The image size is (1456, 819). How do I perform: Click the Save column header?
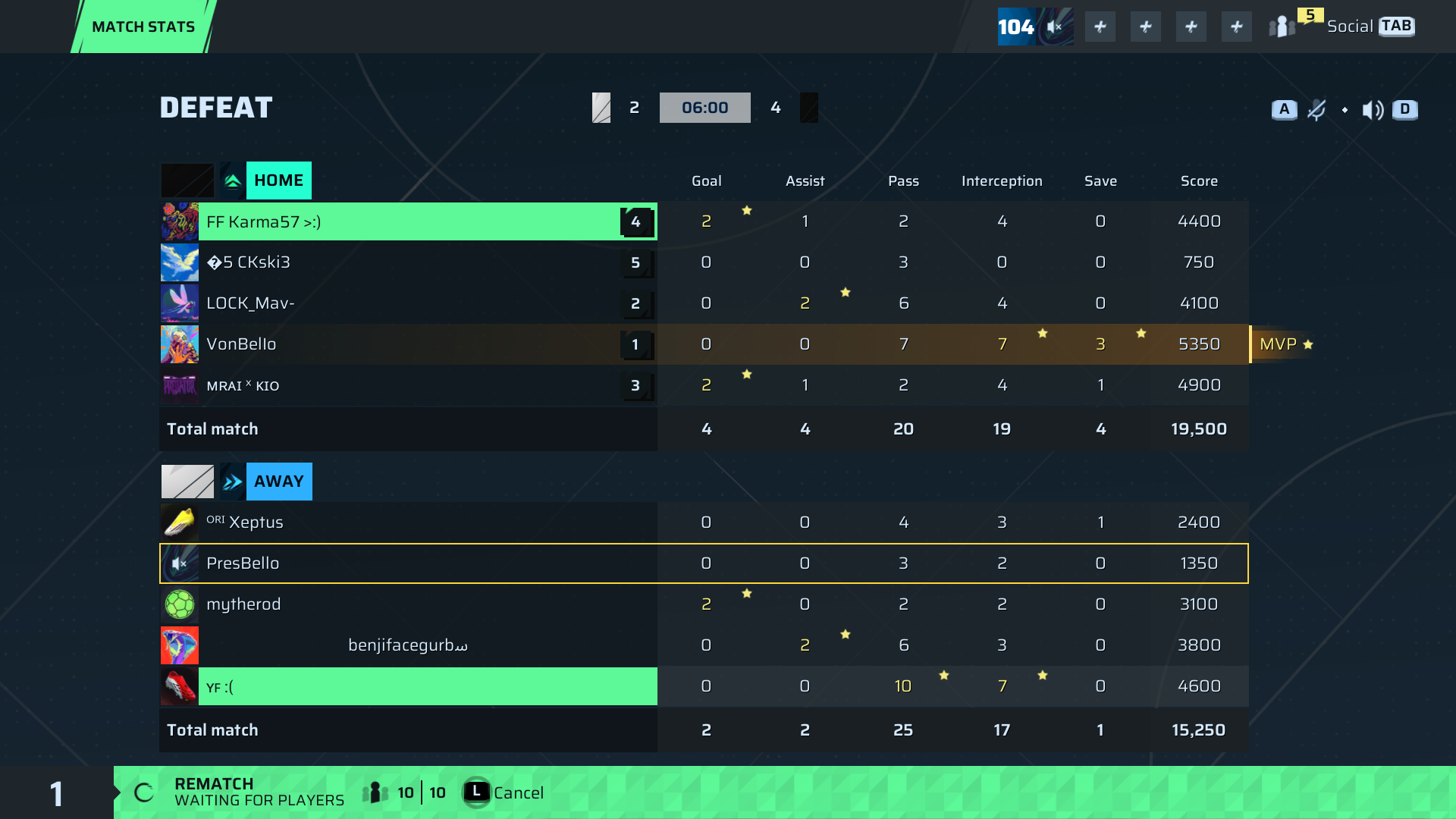1100,181
